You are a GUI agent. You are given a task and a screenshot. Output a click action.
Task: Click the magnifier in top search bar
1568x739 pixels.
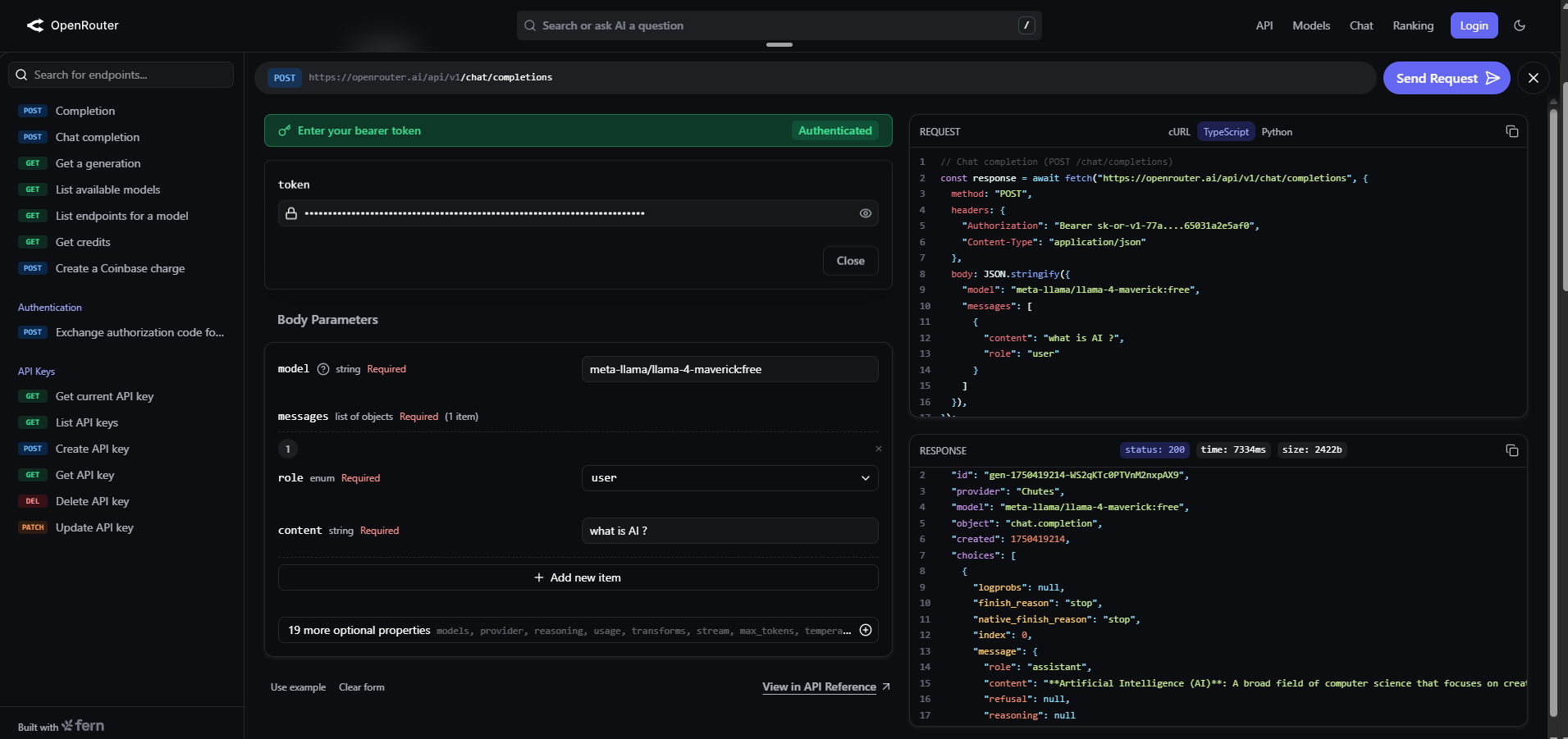click(x=530, y=25)
